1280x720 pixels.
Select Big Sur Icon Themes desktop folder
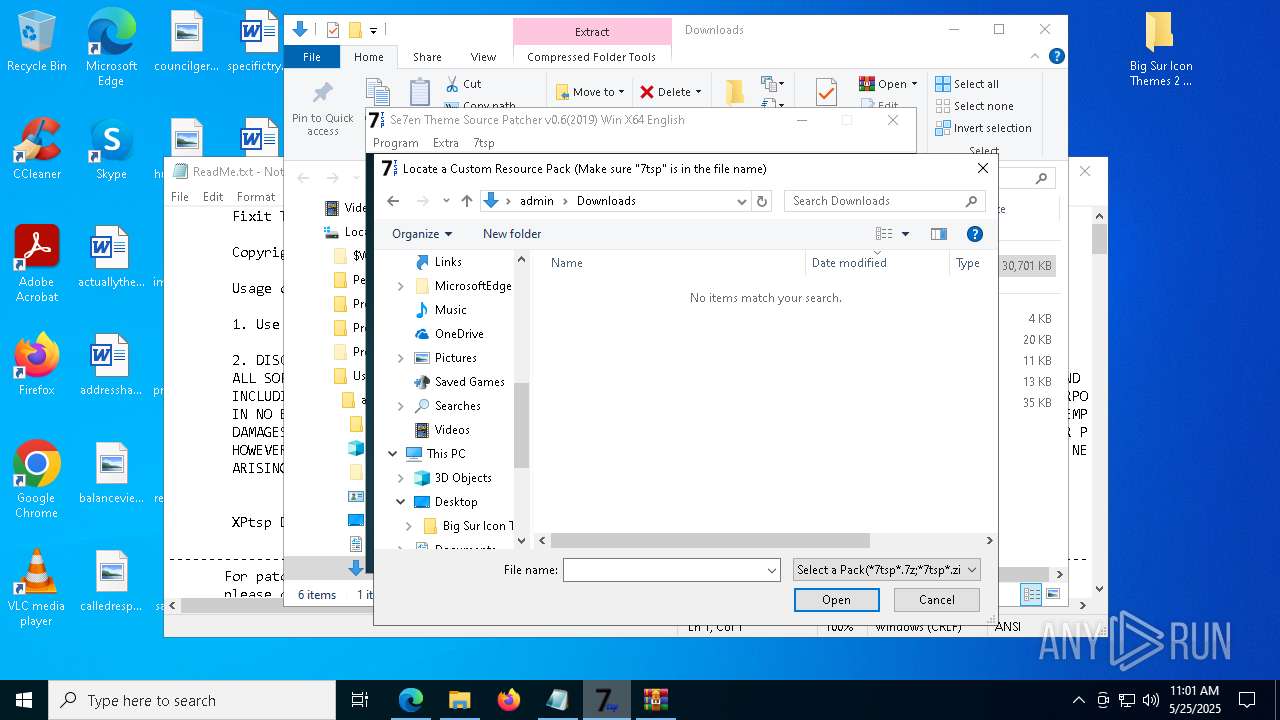click(x=1160, y=49)
